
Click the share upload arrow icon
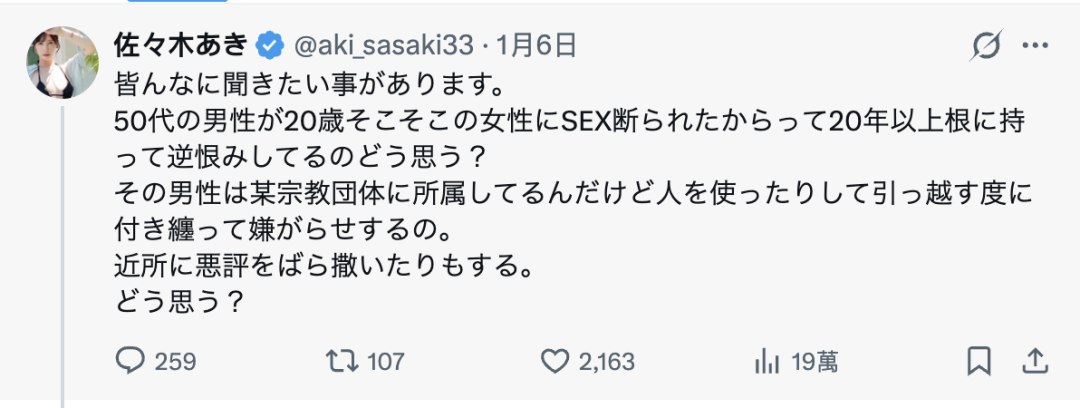[x=1036, y=360]
